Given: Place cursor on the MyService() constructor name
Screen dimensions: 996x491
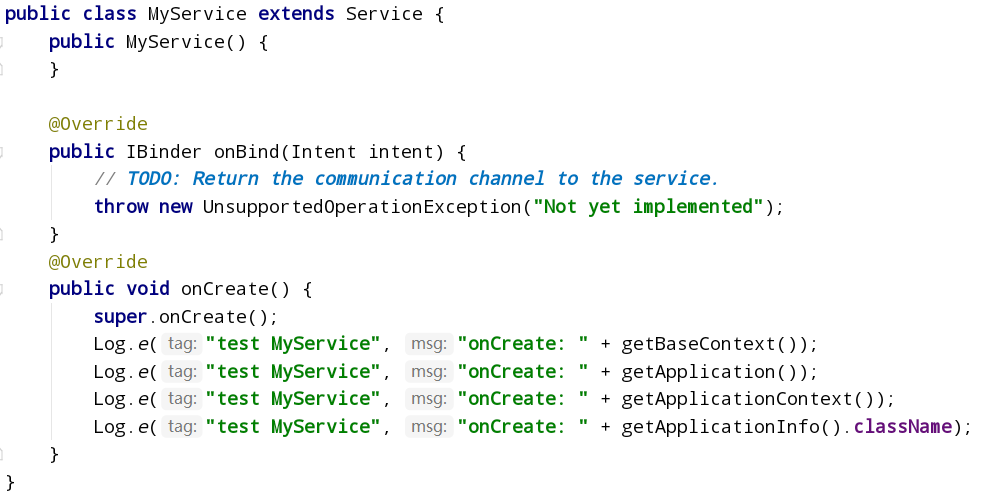Looking at the screenshot, I should (185, 42).
